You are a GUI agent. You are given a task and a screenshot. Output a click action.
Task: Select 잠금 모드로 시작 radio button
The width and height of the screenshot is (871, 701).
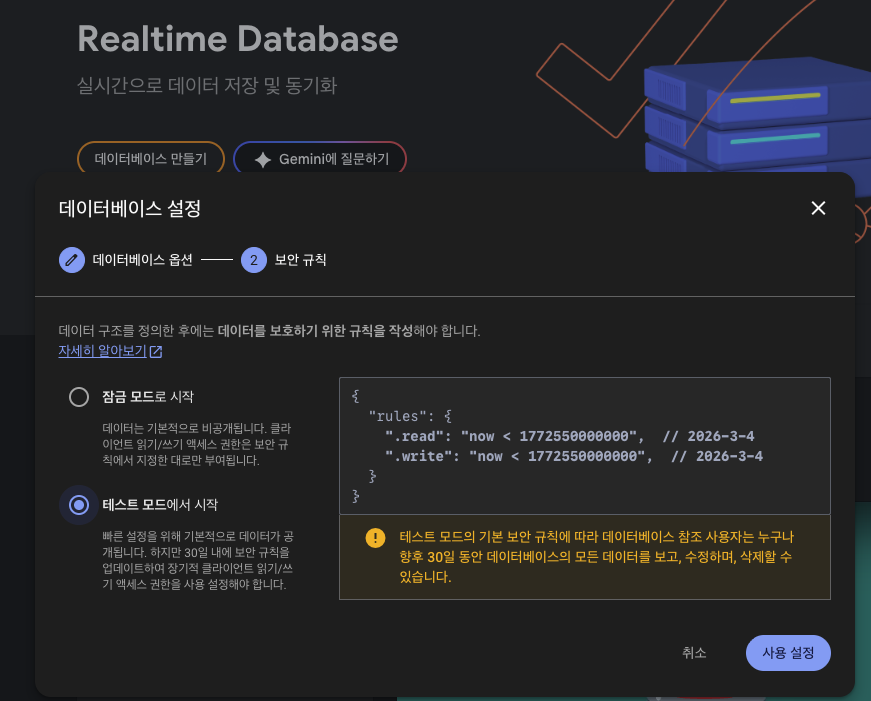[79, 397]
